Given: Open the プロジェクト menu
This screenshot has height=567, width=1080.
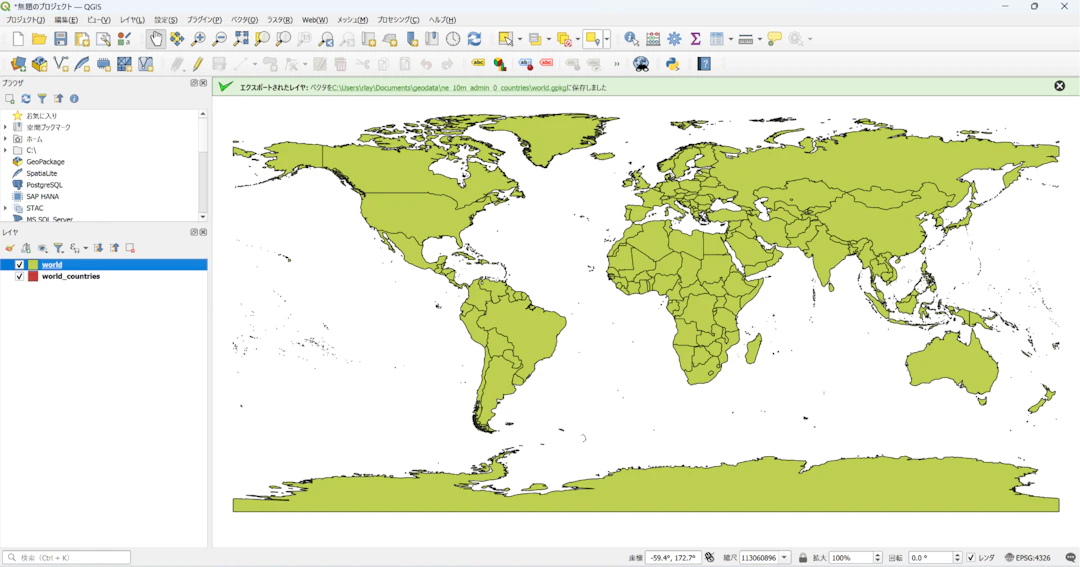Looking at the screenshot, I should (25, 20).
